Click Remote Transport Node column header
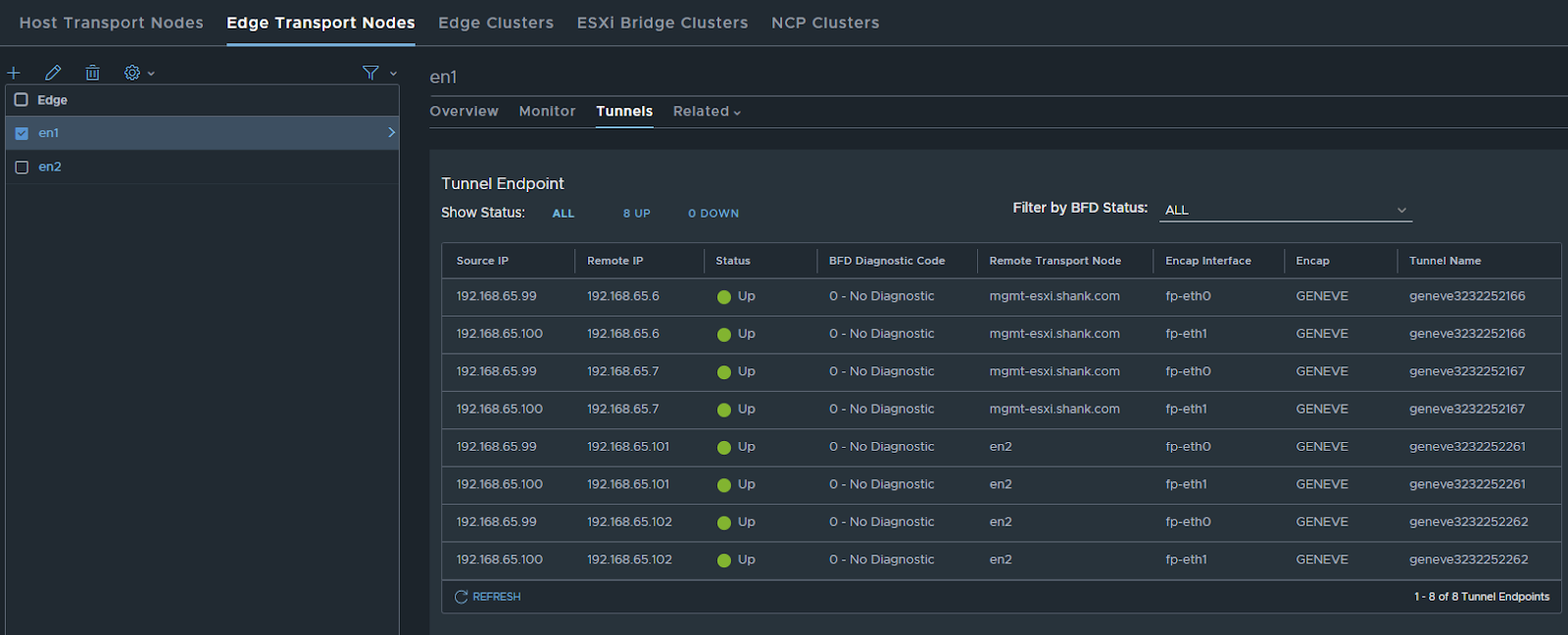Image resolution: width=1568 pixels, height=635 pixels. pyautogui.click(x=1055, y=261)
